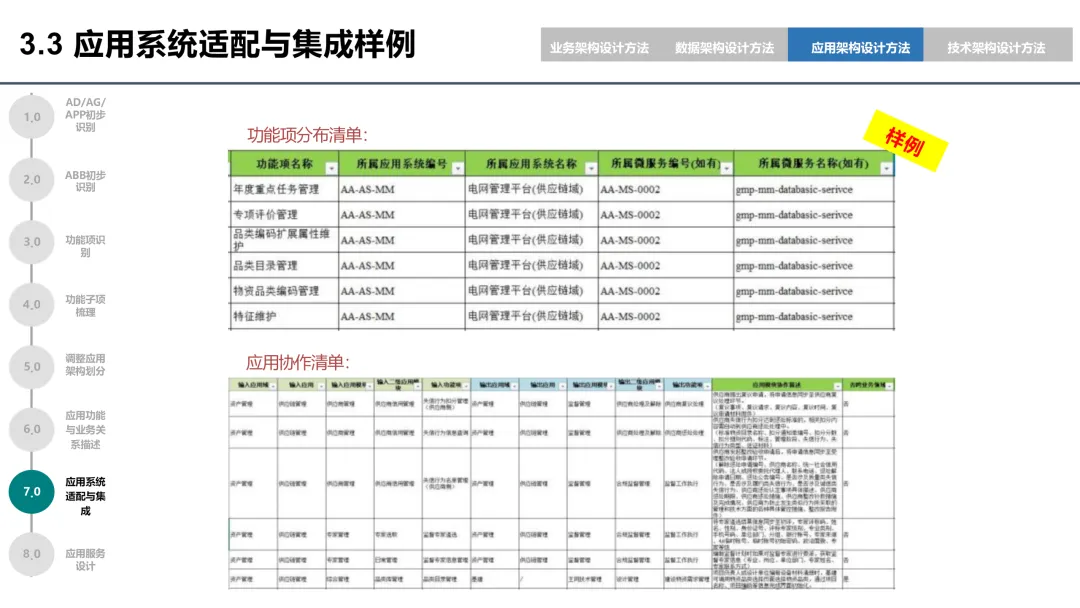Switch to the 数据架构设计方法 tab

click(724, 48)
